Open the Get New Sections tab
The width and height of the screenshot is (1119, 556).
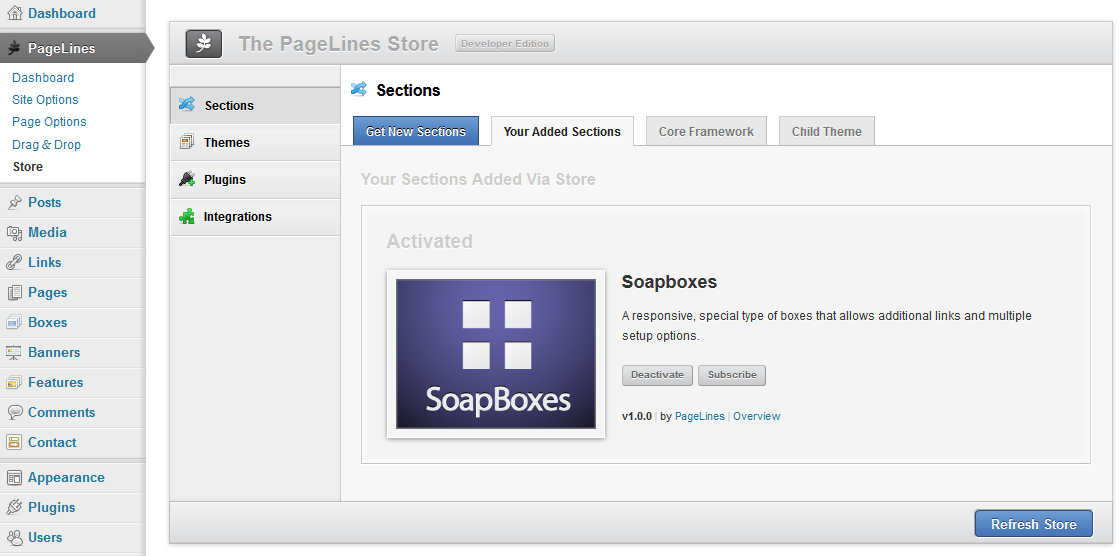click(x=416, y=131)
